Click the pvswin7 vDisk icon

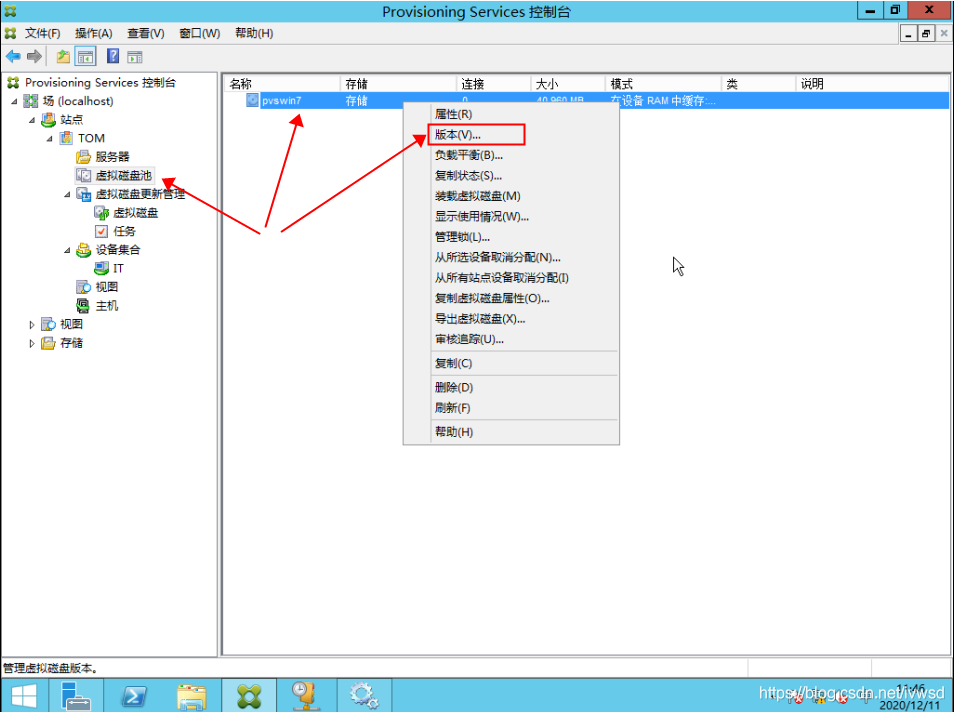(x=253, y=100)
